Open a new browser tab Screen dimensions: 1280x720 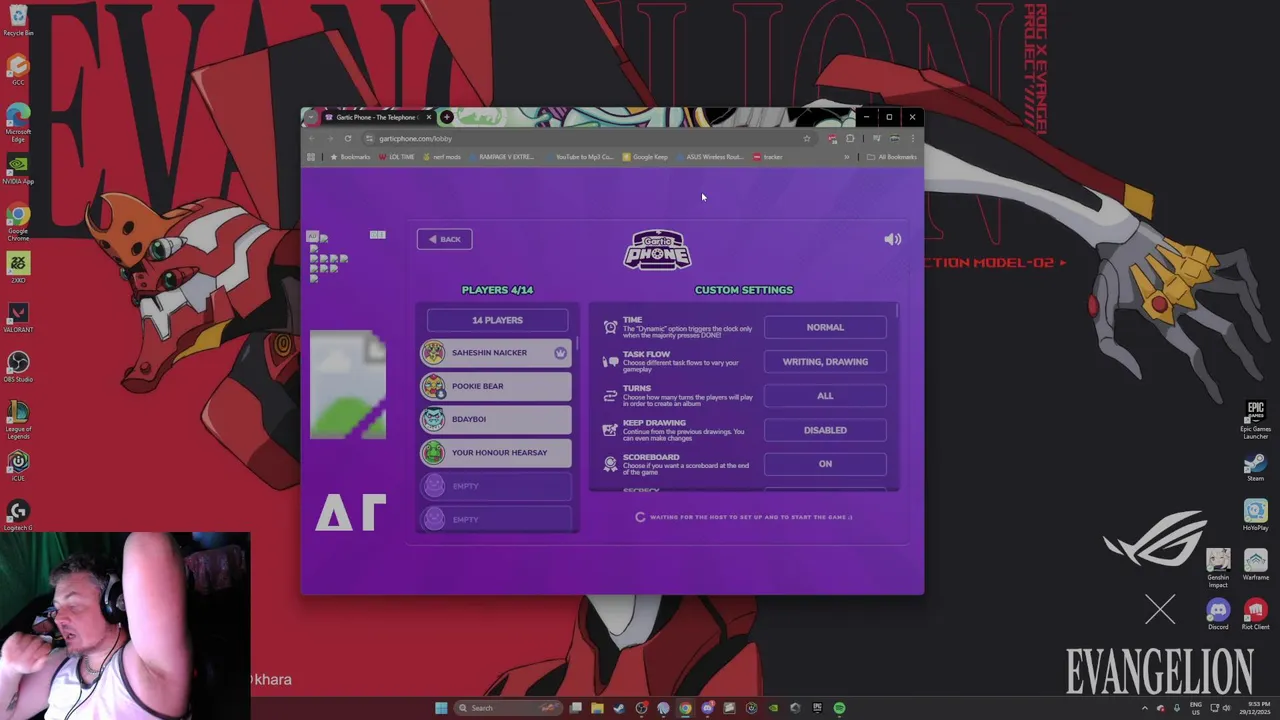[x=446, y=117]
